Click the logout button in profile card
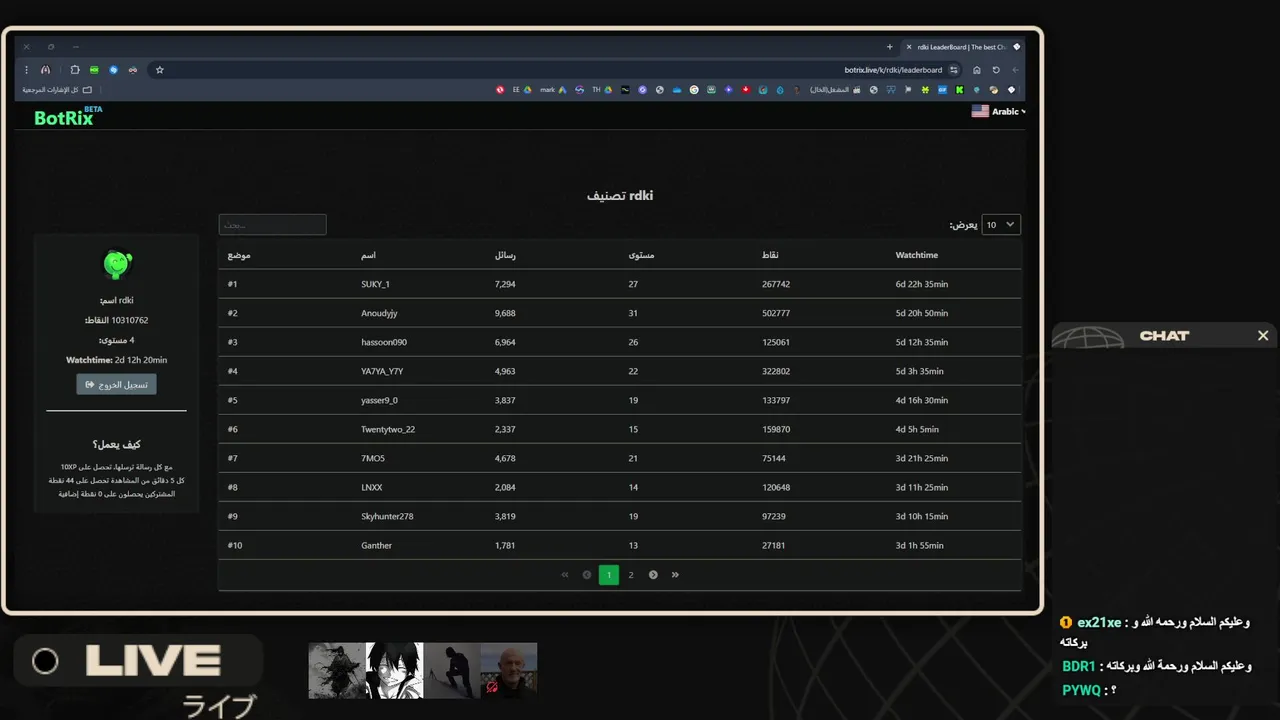 (x=116, y=384)
